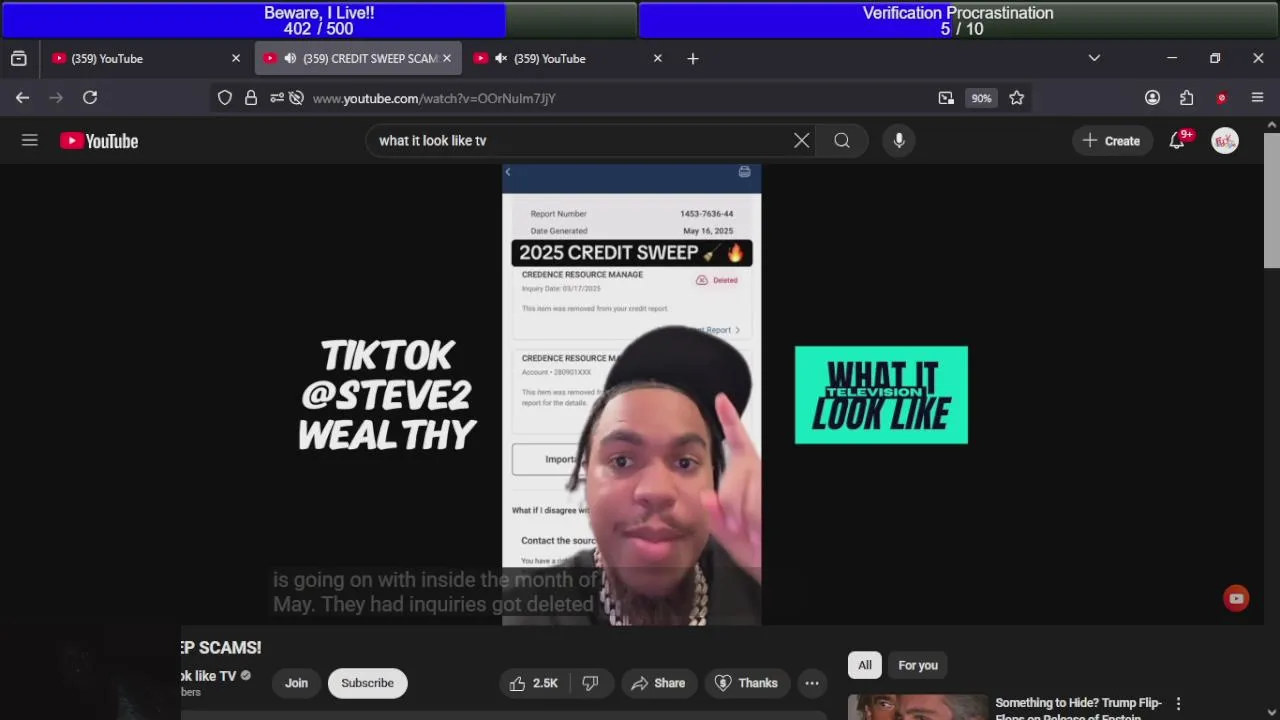Start voice search with the microphone
1280x720 pixels.
coord(899,141)
